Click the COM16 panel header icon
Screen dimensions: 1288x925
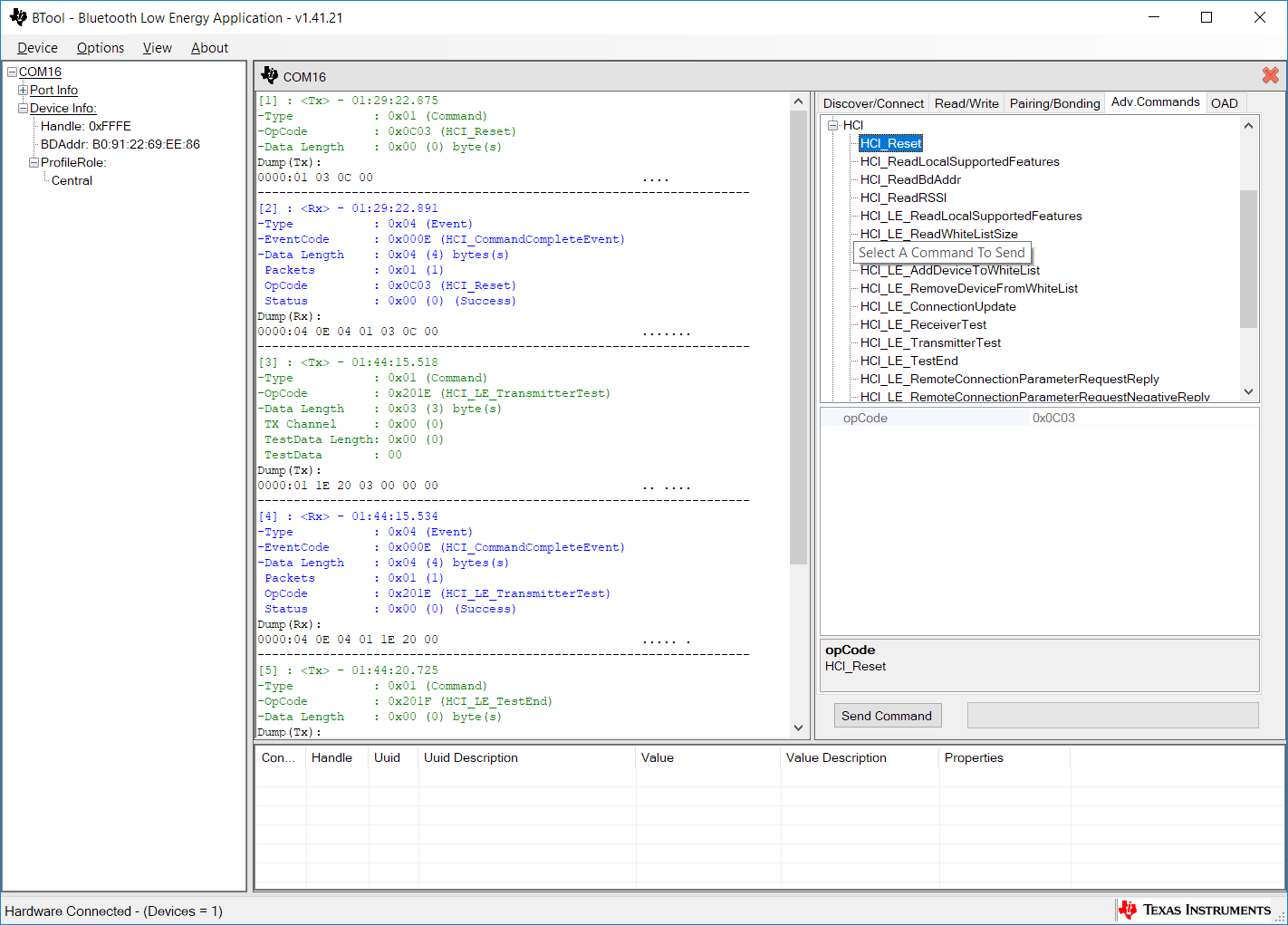tap(269, 75)
